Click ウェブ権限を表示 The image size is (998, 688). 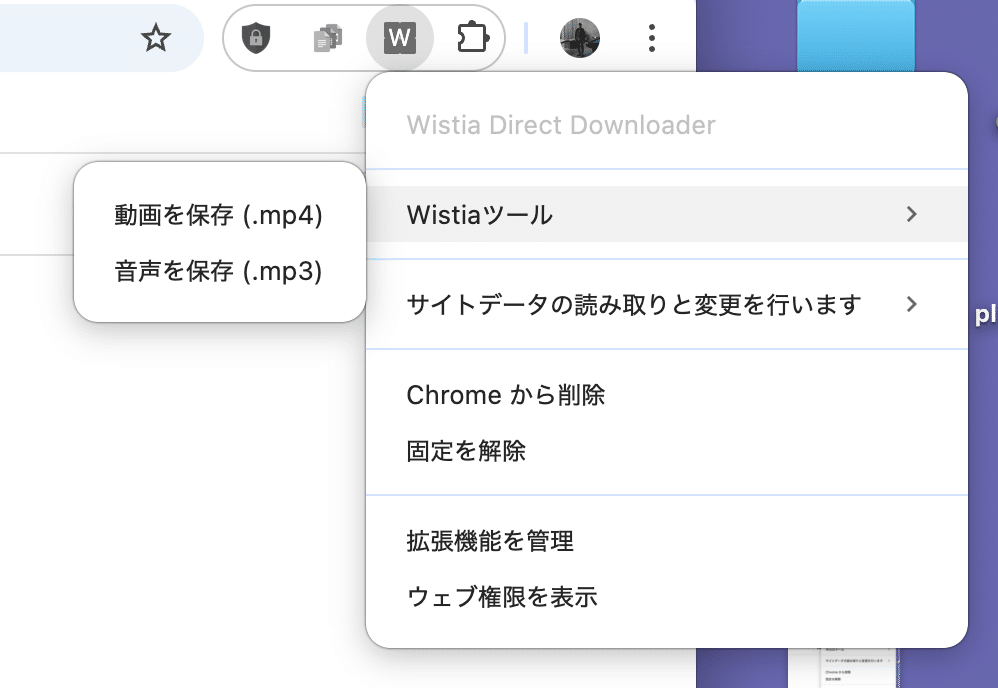point(502,598)
